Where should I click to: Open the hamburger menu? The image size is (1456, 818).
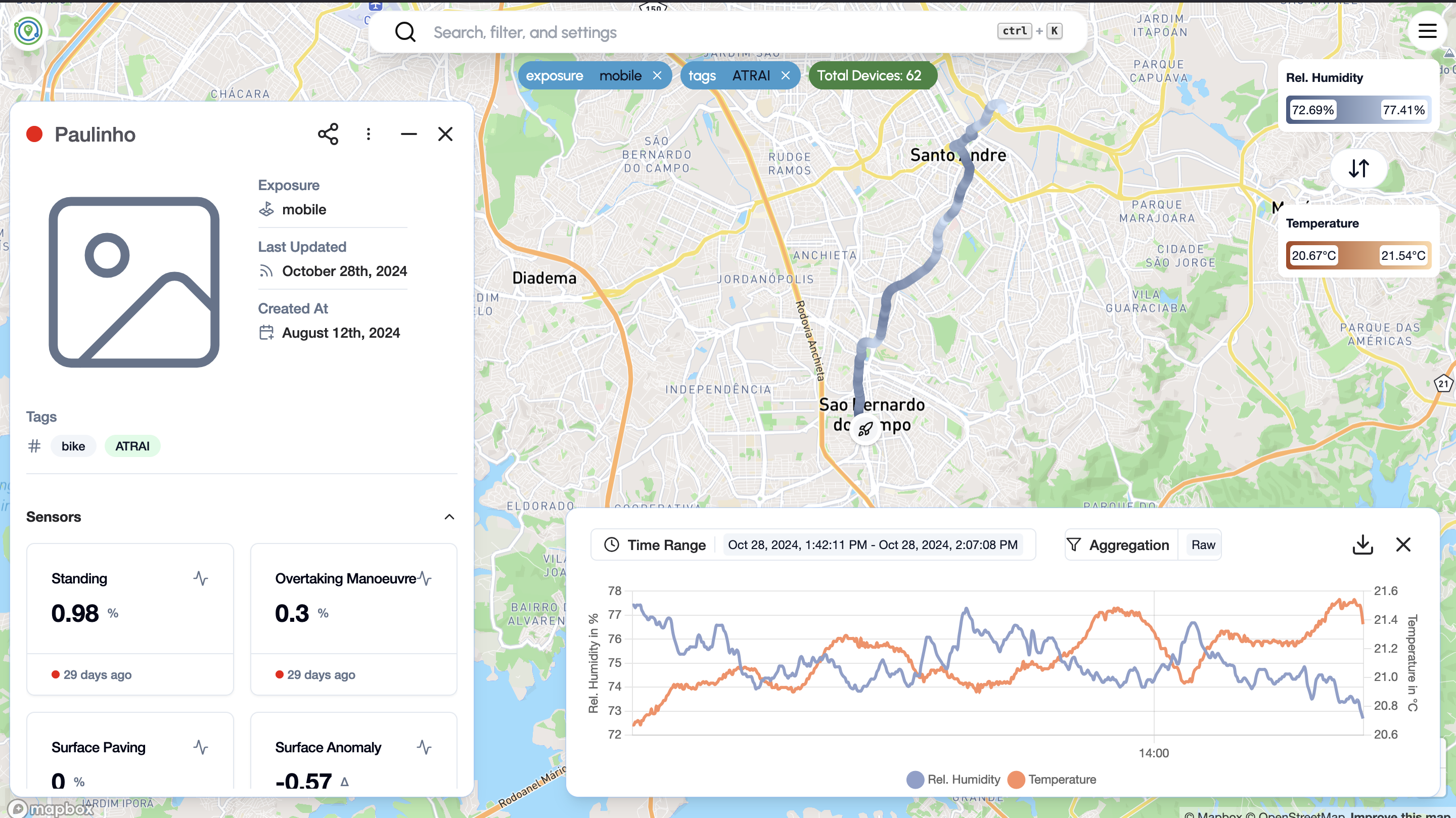(1427, 31)
